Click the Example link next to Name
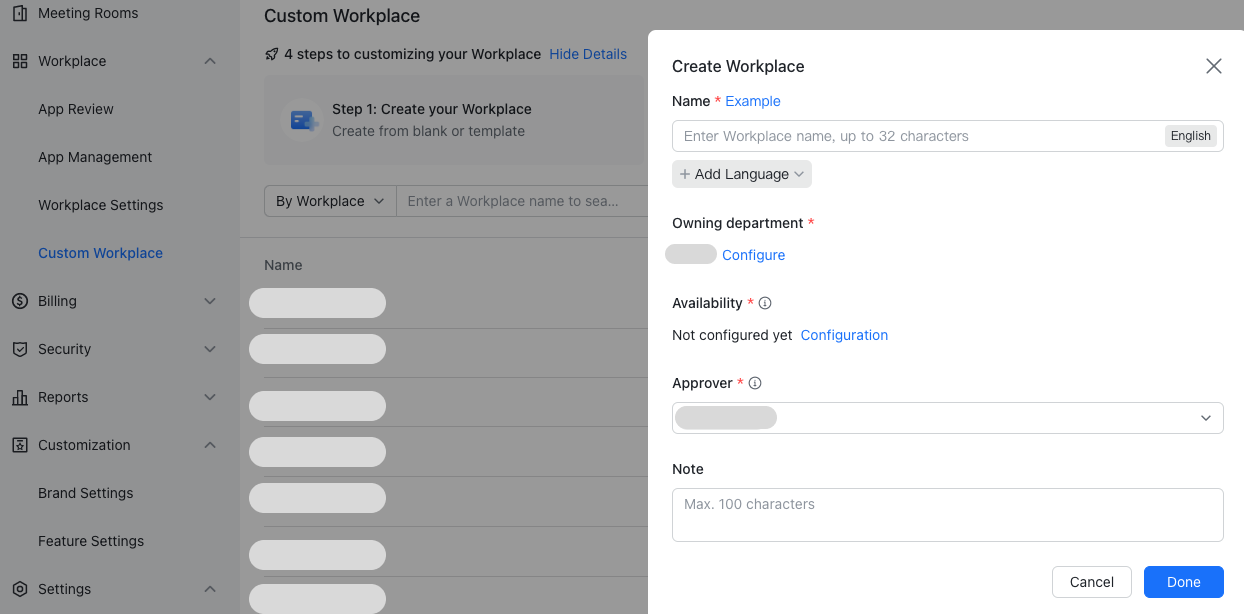 point(752,101)
